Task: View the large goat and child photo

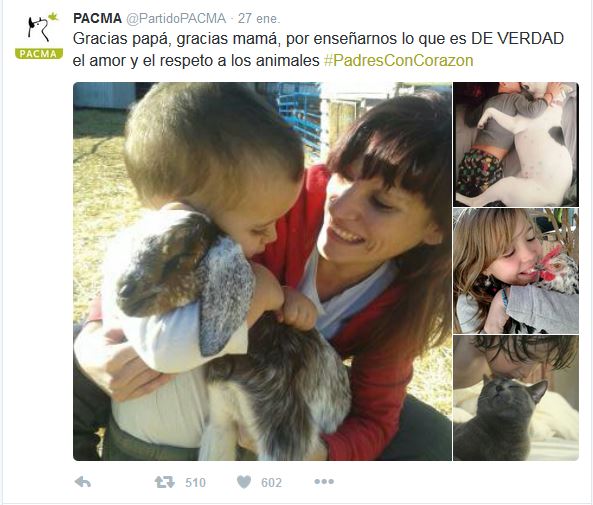Action: [262, 271]
